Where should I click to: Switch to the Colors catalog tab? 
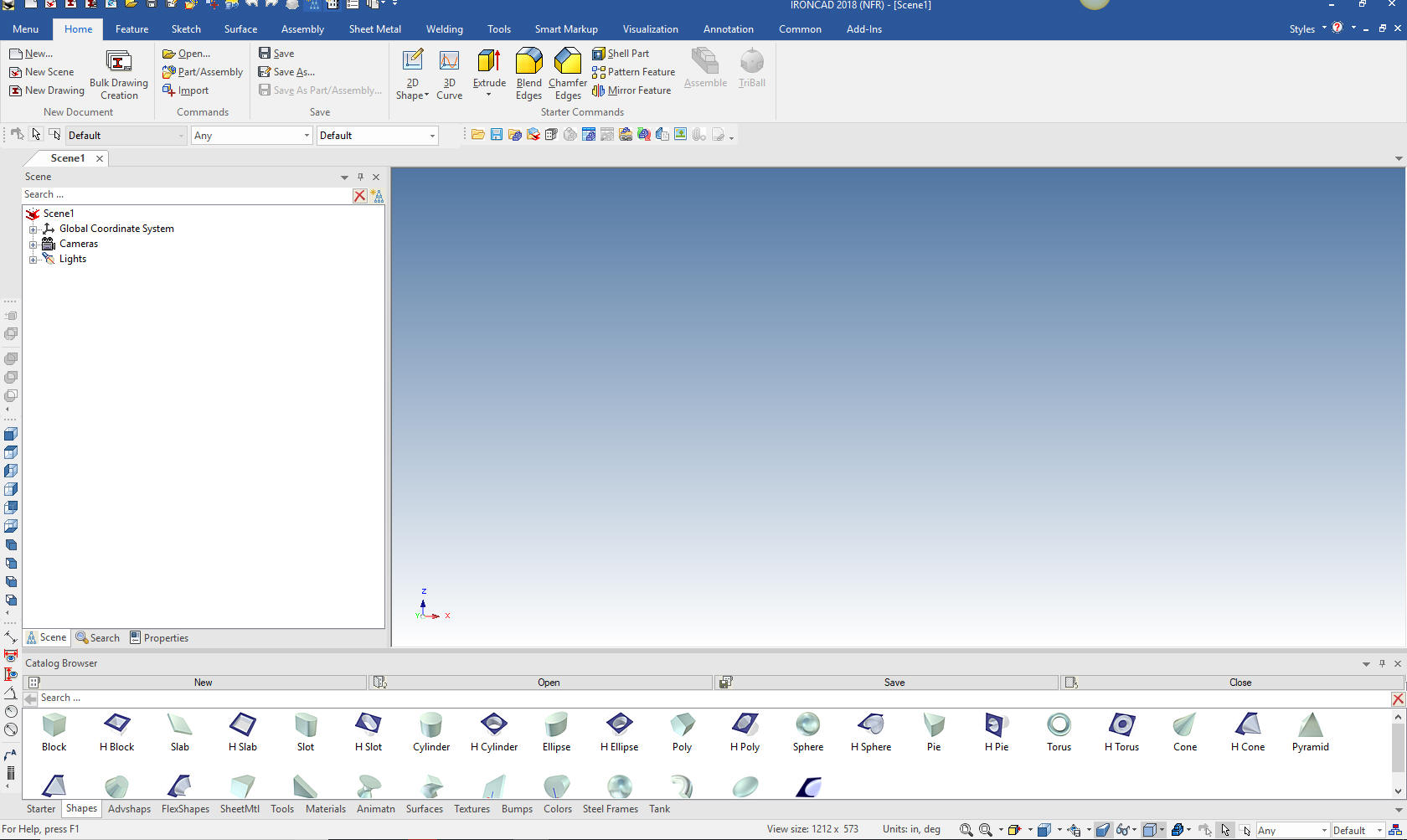557,809
